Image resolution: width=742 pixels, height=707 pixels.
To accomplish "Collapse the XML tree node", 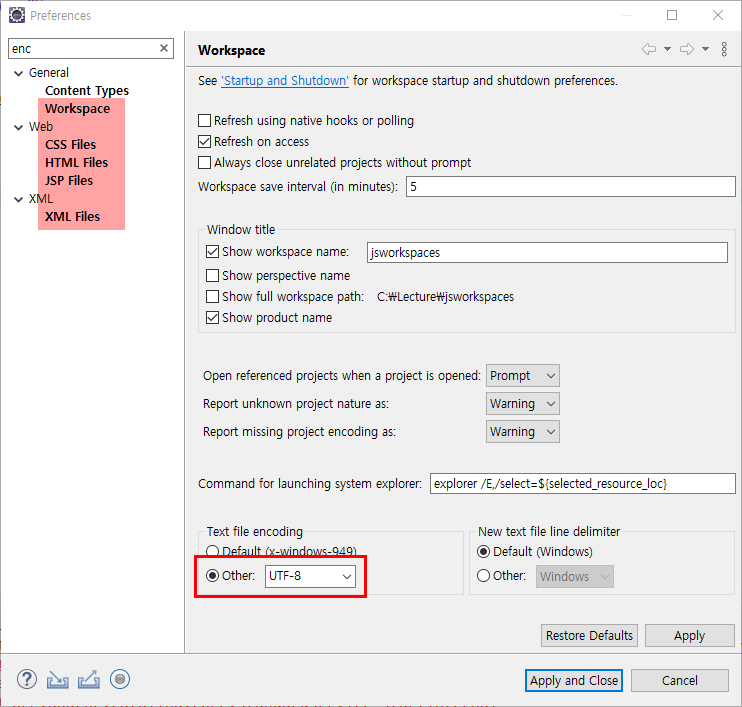I will click(18, 199).
